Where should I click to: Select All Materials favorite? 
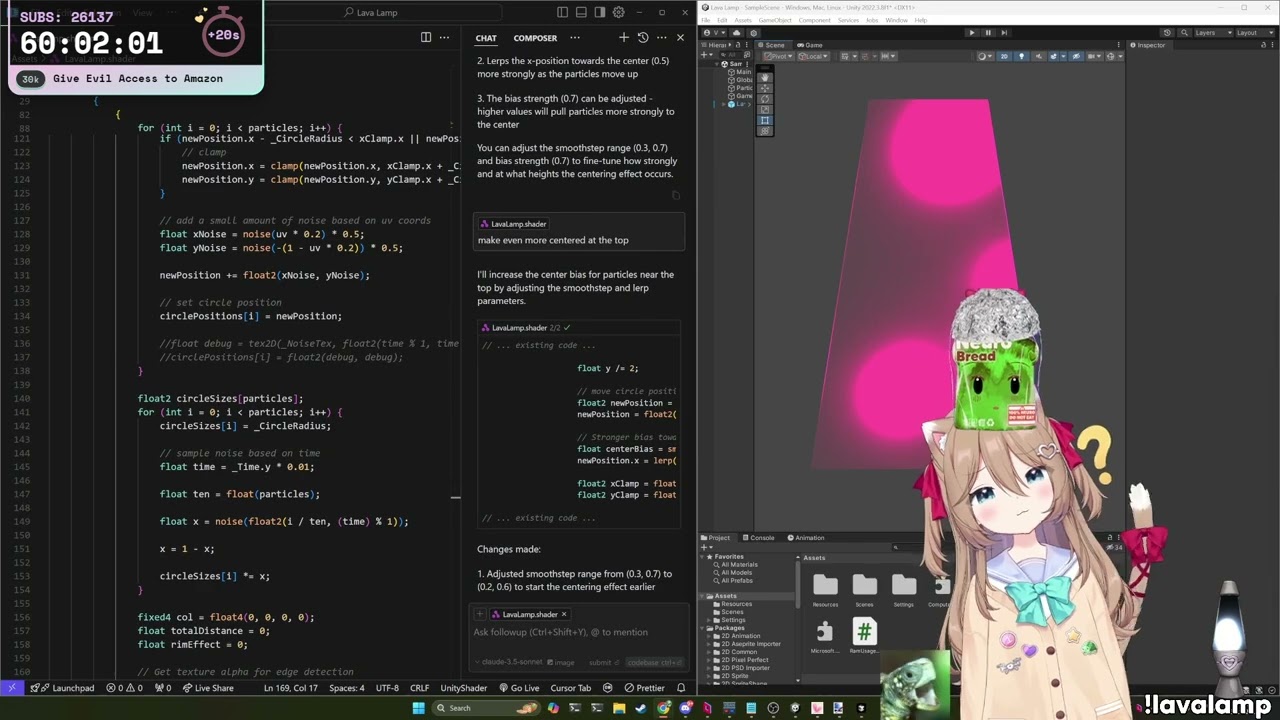(739, 565)
